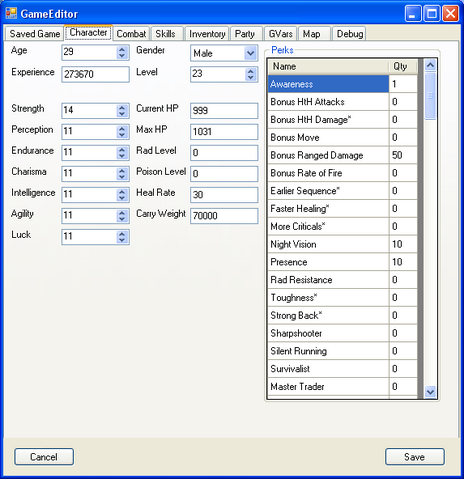Click the Save button

pyautogui.click(x=415, y=456)
